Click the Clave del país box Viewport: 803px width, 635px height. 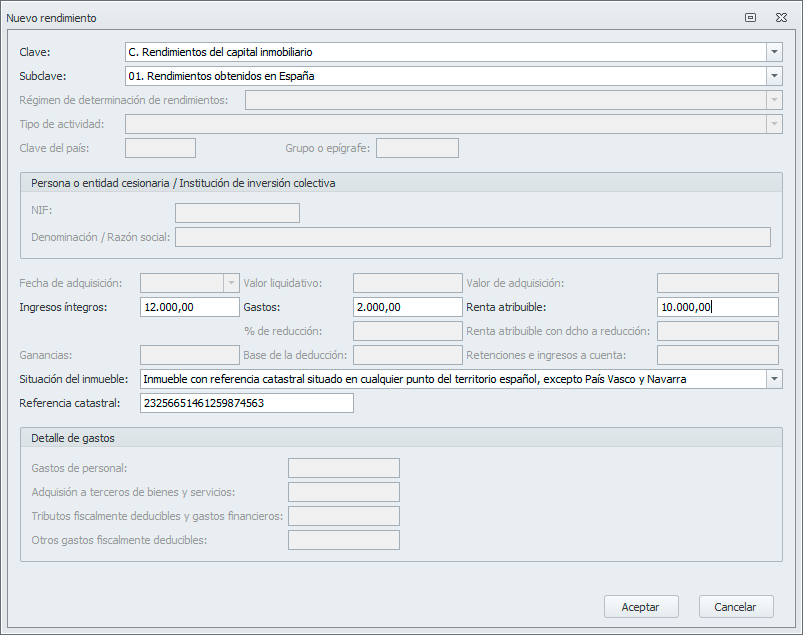pyautogui.click(x=160, y=148)
